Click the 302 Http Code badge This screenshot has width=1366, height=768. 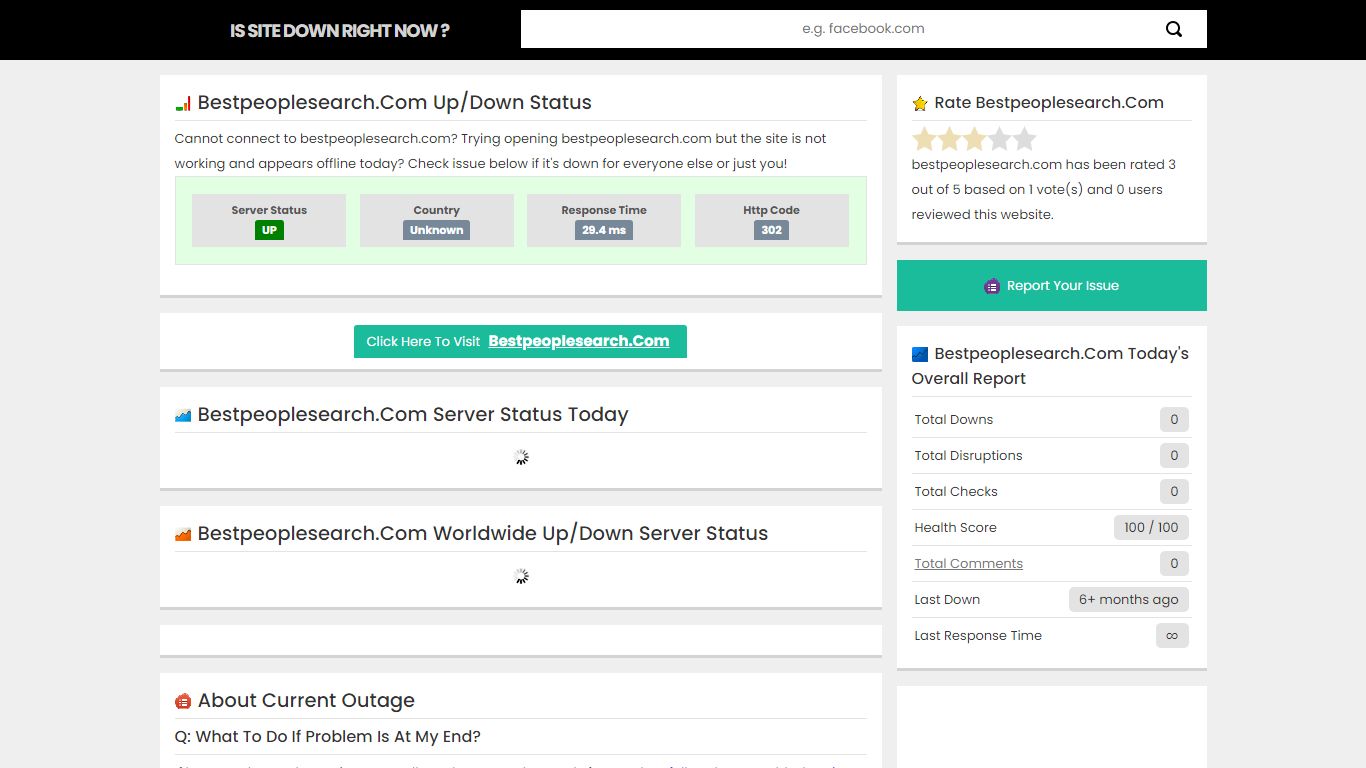(x=771, y=230)
